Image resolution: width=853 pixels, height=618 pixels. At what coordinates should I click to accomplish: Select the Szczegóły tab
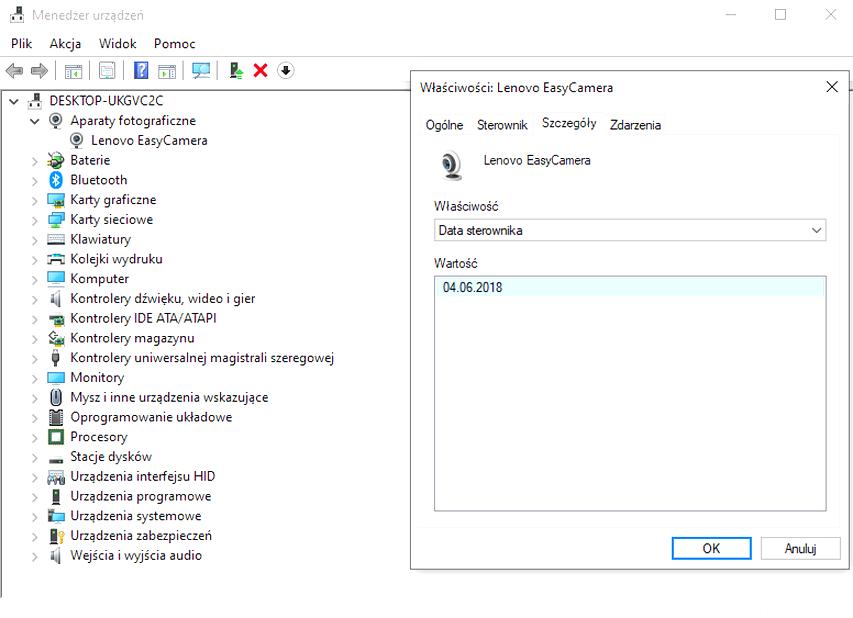(x=569, y=123)
